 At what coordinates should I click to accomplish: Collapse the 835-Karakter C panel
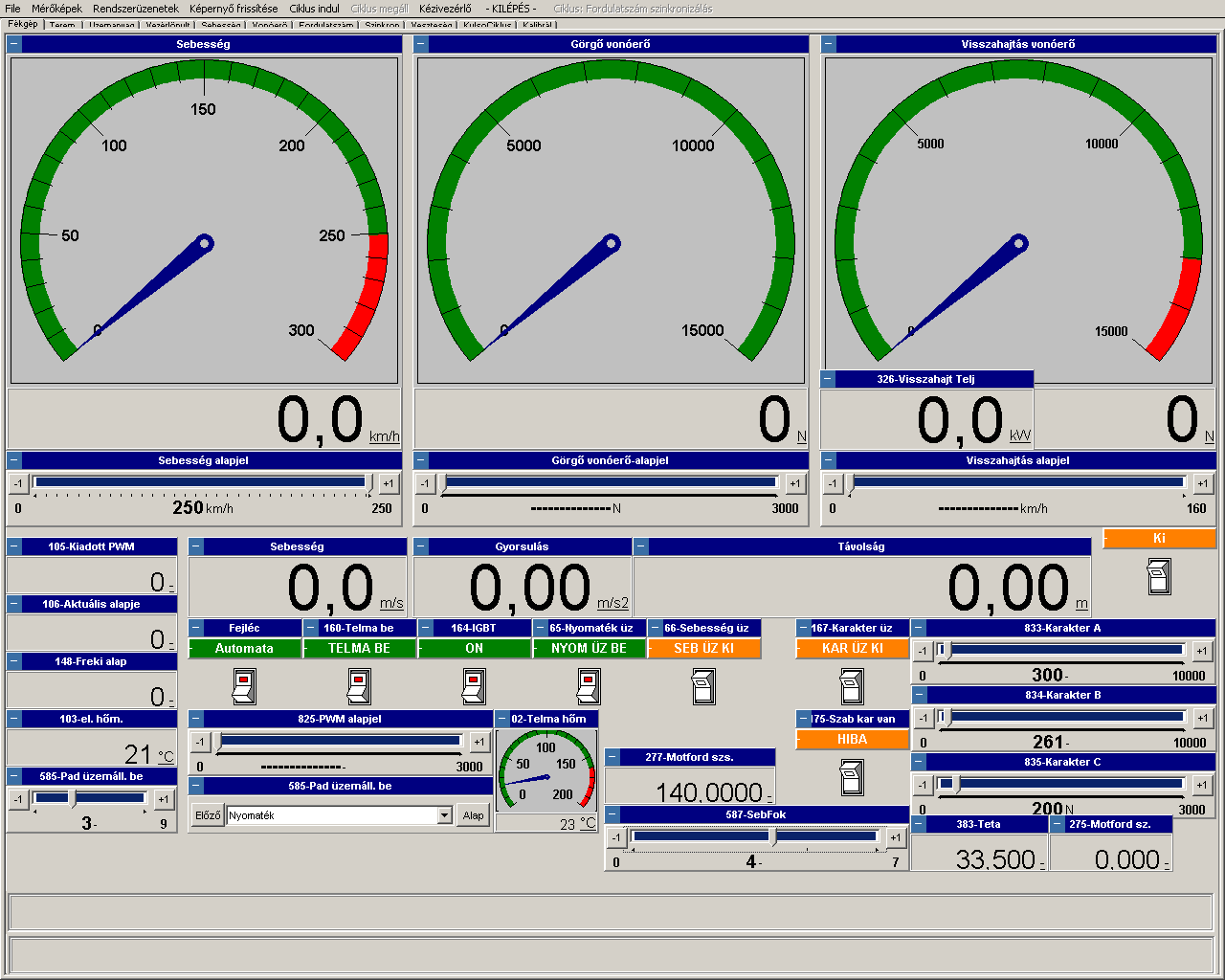(x=919, y=762)
